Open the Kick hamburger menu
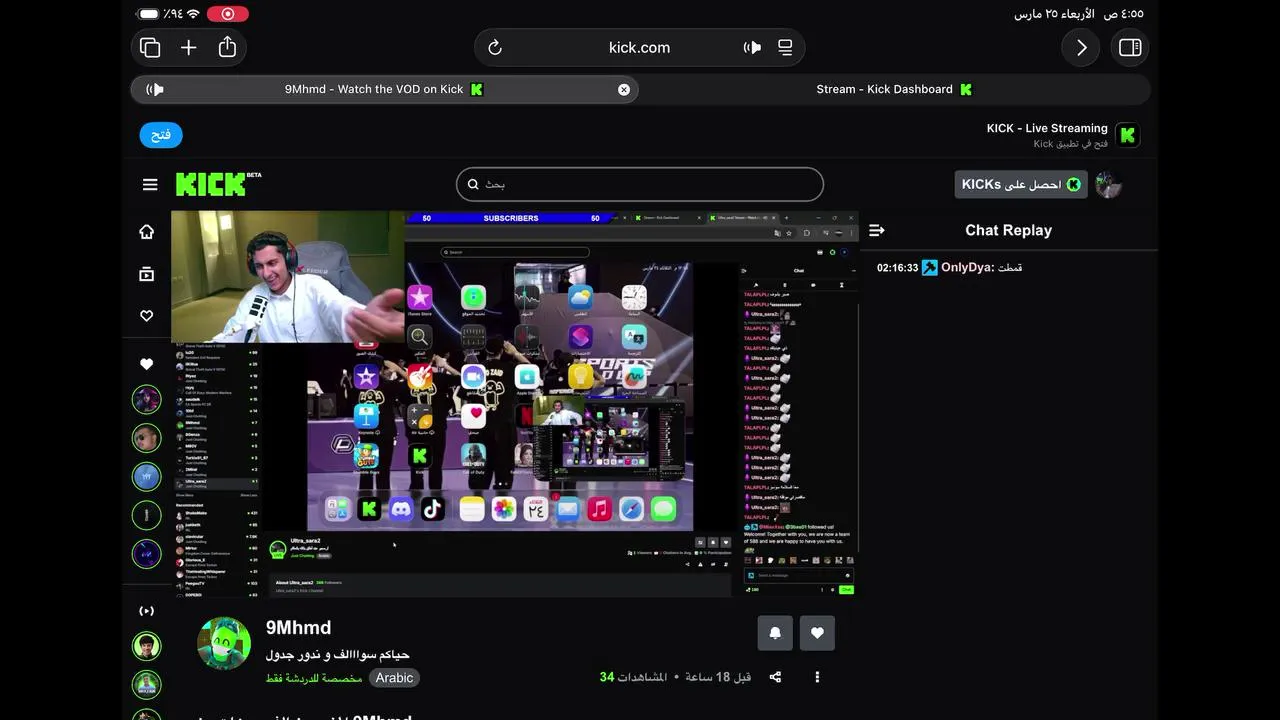1280x720 pixels. coord(150,184)
